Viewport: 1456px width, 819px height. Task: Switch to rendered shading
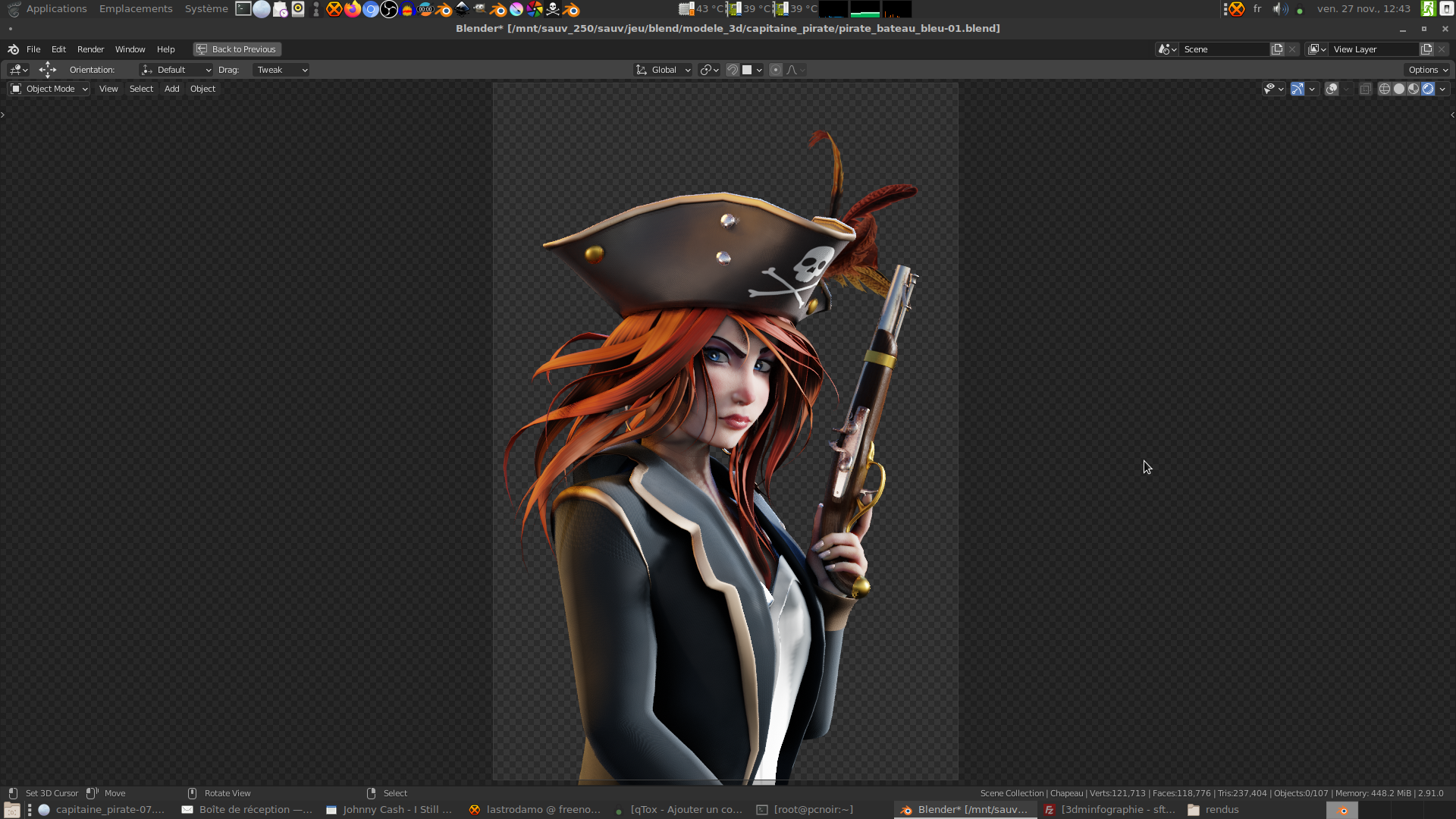pyautogui.click(x=1428, y=89)
